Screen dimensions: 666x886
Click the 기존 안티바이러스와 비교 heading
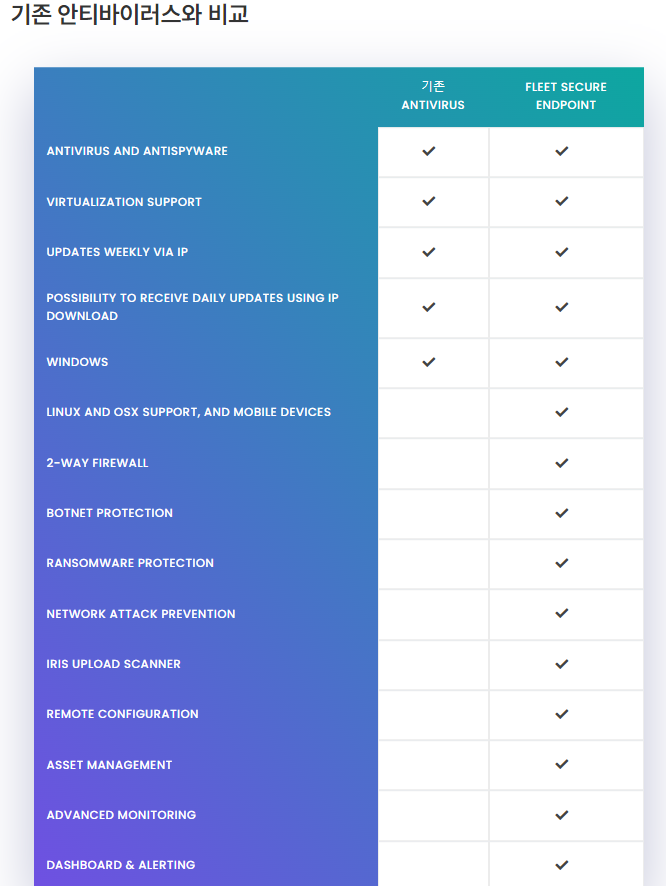pos(130,15)
